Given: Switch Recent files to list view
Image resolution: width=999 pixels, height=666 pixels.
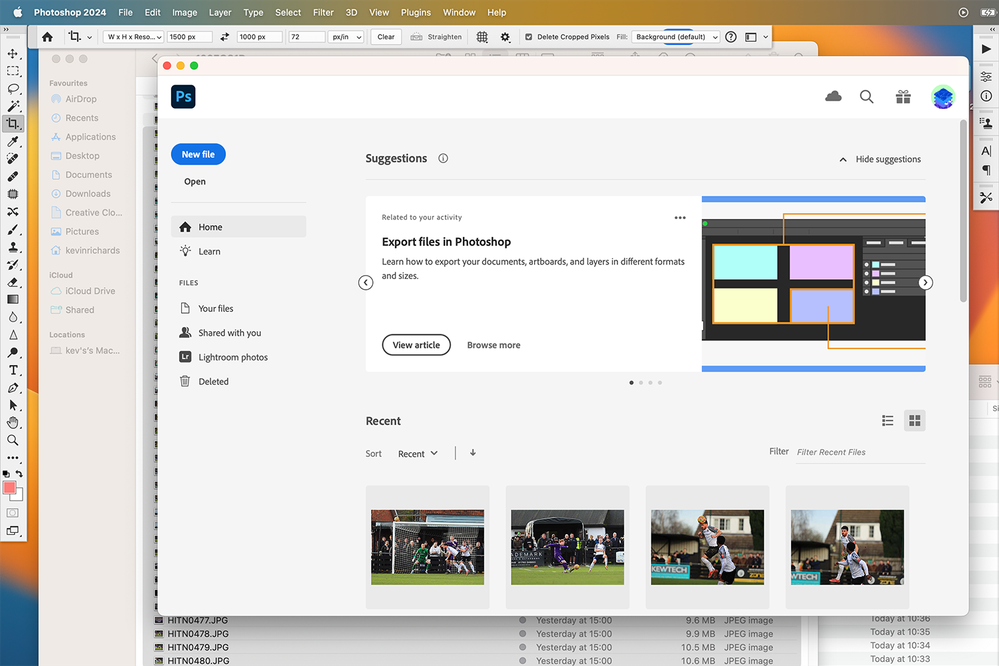Looking at the screenshot, I should coord(887,420).
